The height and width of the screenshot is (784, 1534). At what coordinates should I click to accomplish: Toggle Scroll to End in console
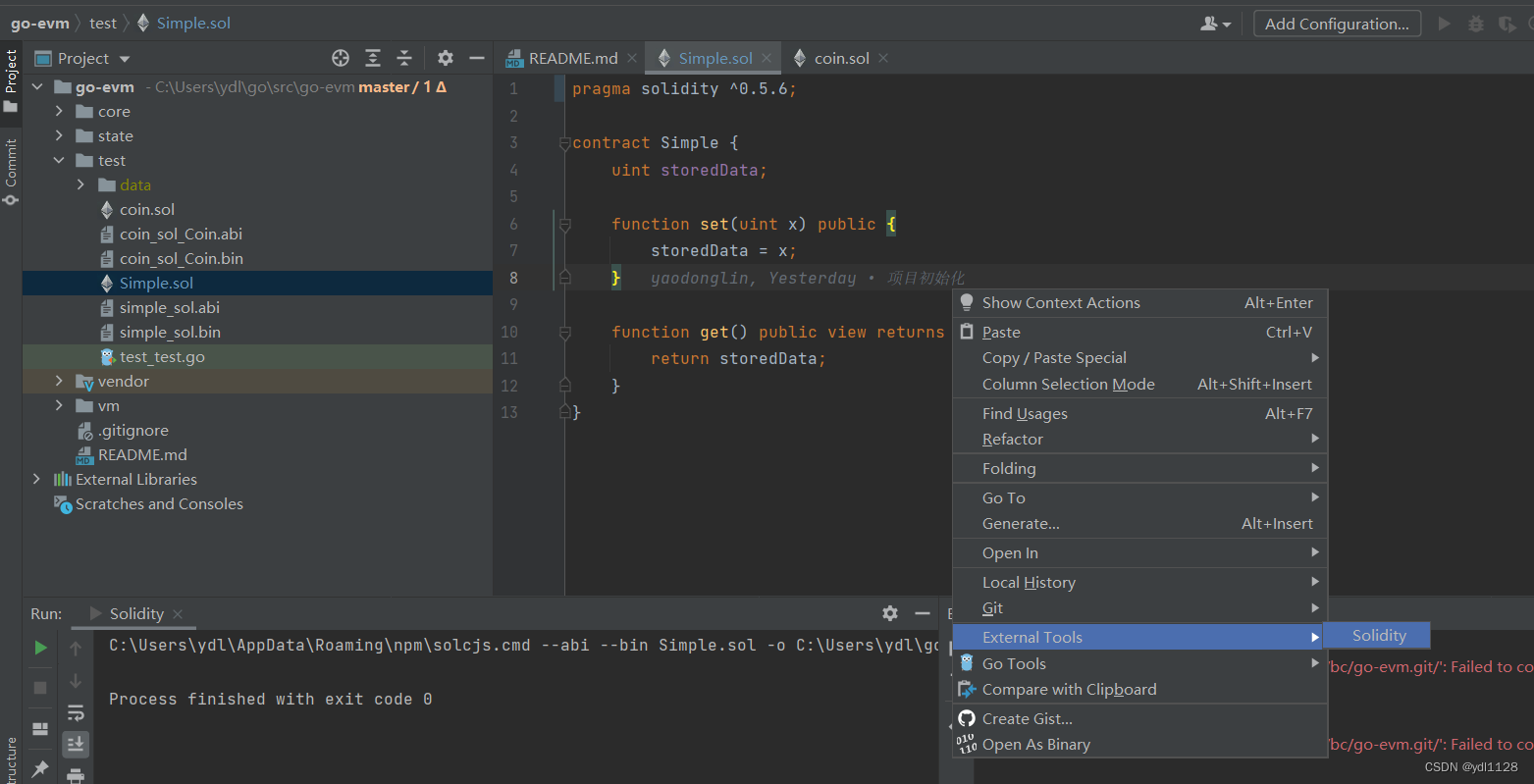[76, 745]
